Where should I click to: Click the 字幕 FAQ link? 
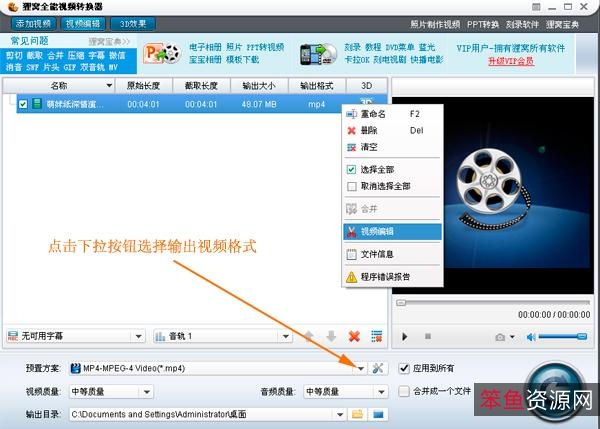point(96,55)
